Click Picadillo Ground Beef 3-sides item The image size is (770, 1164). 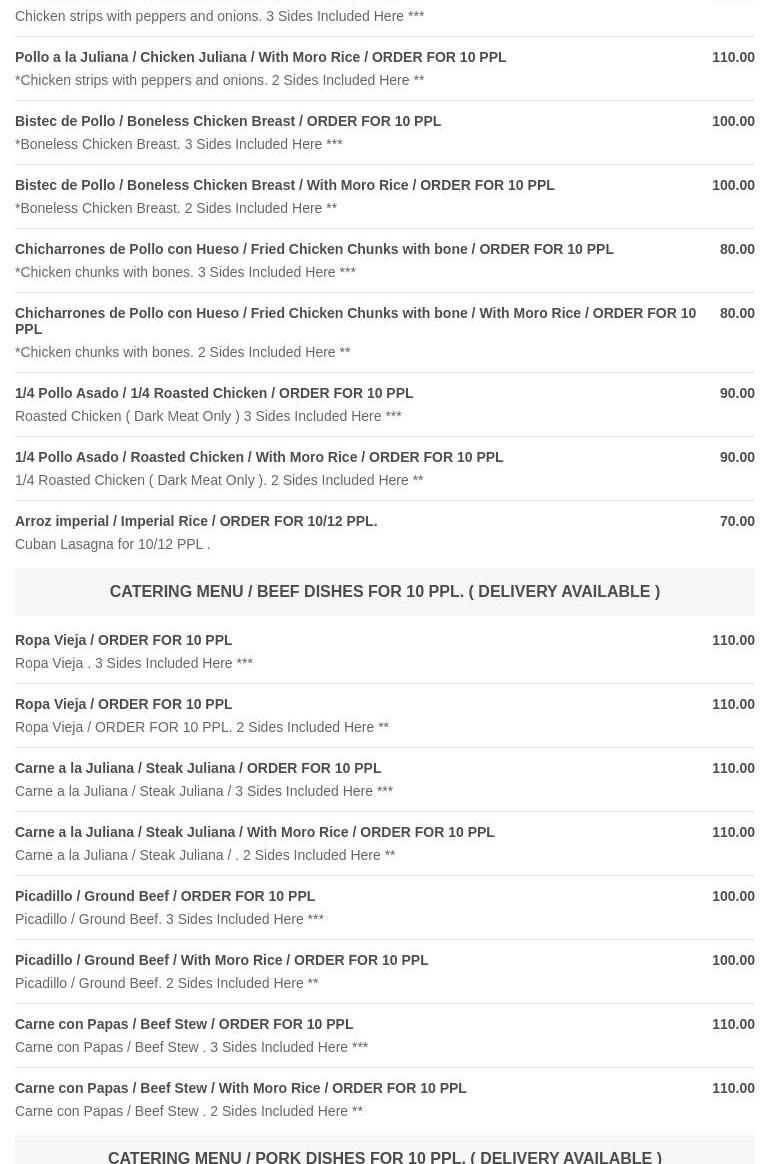pos(165,897)
